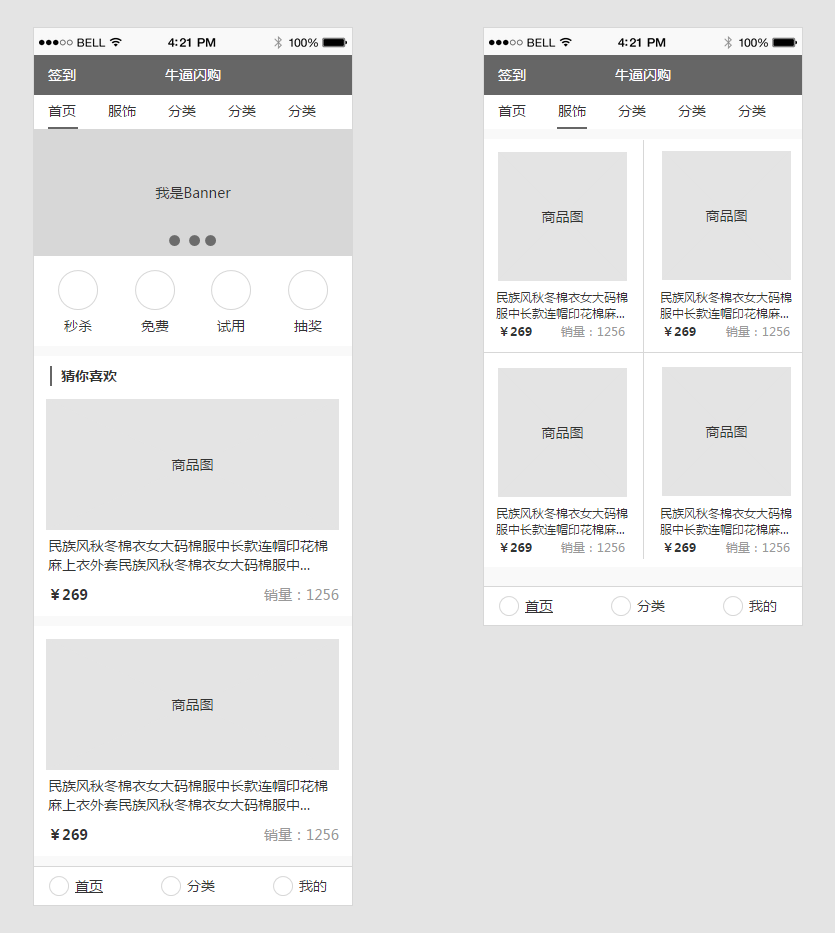Click 牛逼闪购 title in right phone header
Image resolution: width=835 pixels, height=933 pixels.
click(x=643, y=75)
